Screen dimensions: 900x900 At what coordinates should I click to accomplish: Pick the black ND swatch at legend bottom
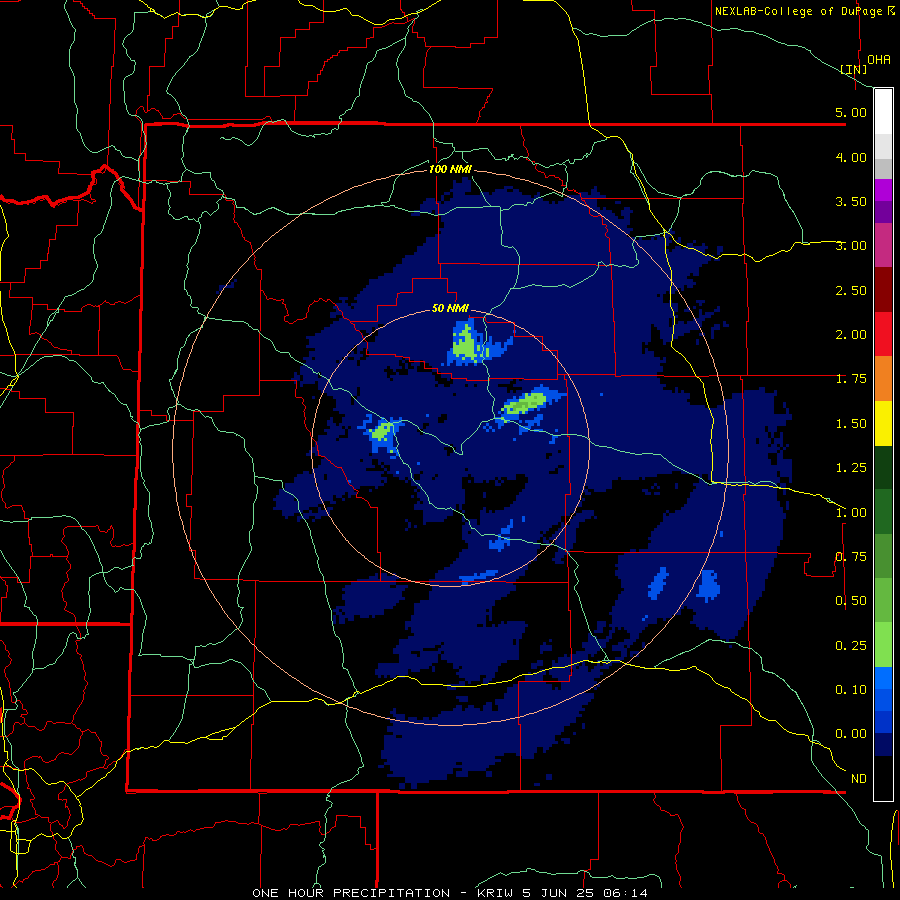click(883, 778)
